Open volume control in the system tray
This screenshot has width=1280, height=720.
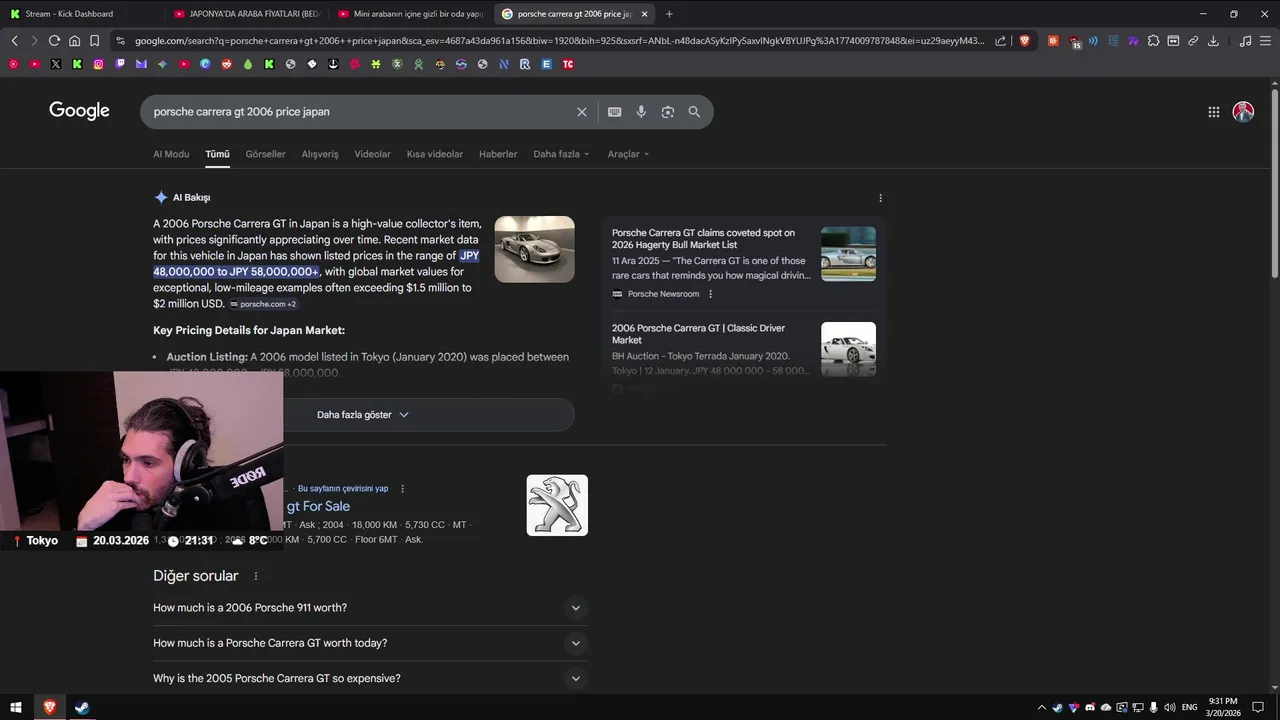pos(1170,708)
